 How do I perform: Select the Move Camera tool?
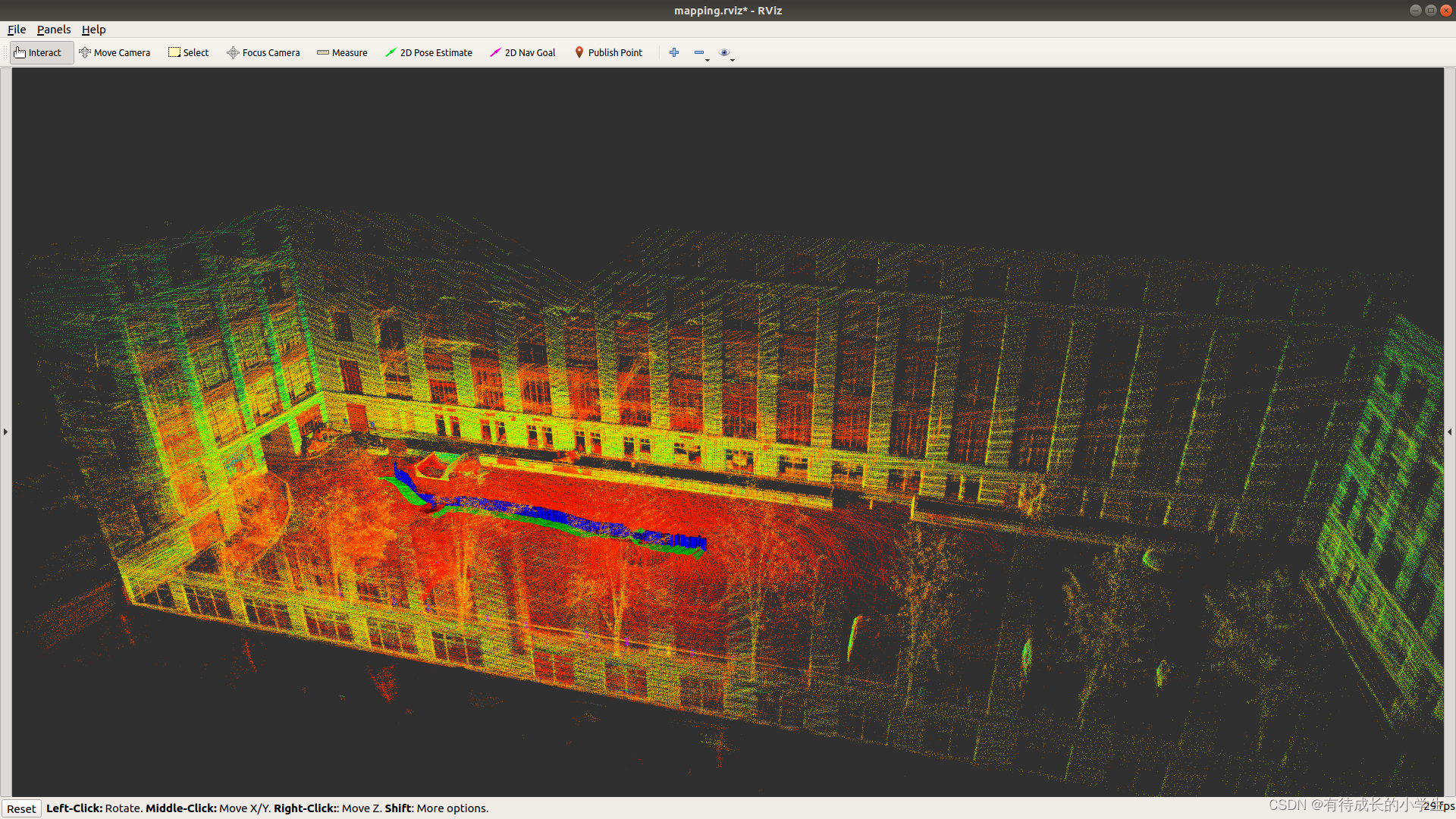click(x=115, y=52)
